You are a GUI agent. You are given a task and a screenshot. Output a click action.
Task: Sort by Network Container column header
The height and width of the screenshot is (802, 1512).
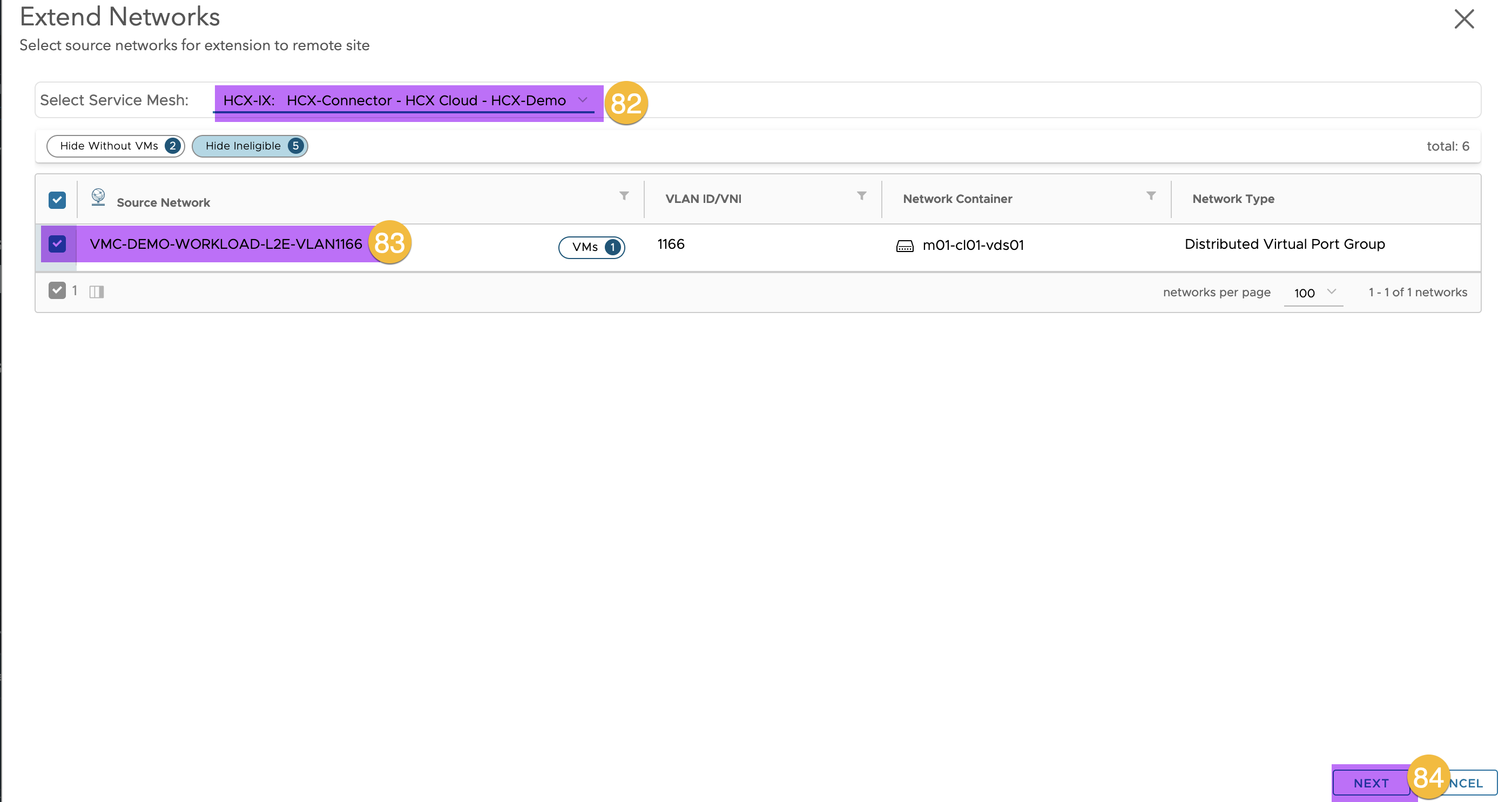[x=957, y=199]
